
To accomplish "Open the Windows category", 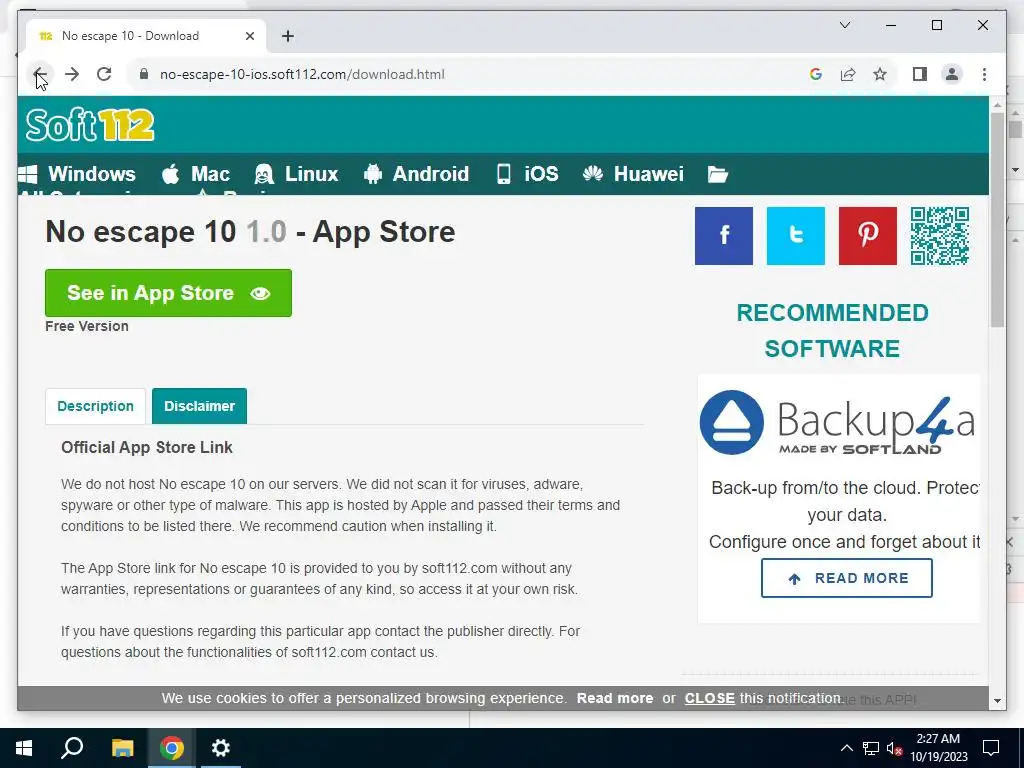I will (77, 174).
